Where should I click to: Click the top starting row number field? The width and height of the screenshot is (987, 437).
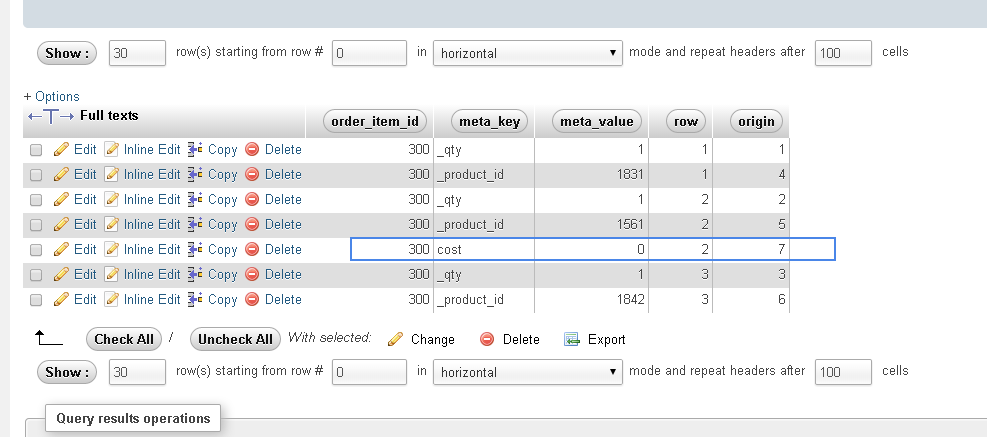[x=367, y=53]
